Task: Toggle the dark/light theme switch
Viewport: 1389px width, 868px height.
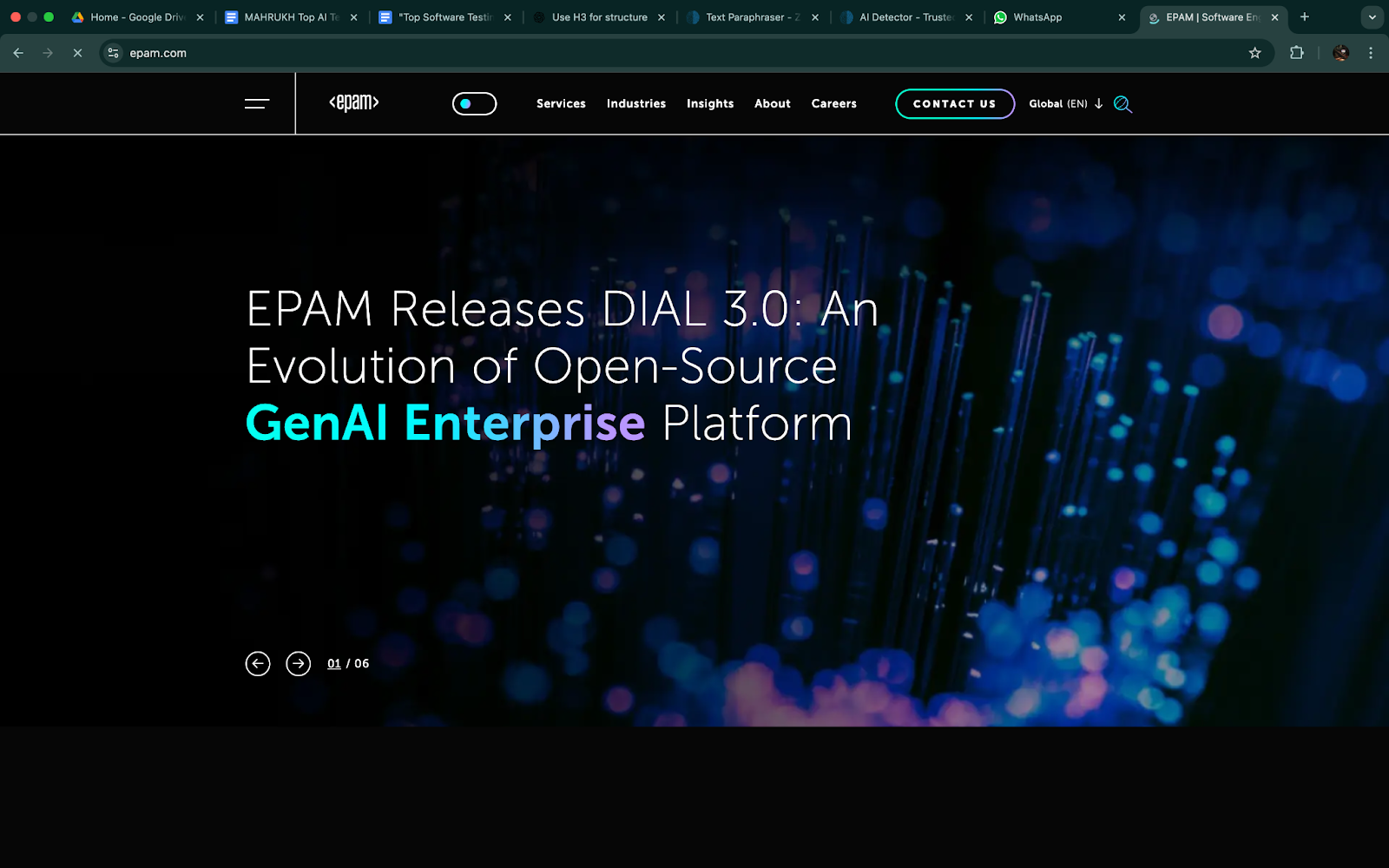Action: (x=474, y=104)
